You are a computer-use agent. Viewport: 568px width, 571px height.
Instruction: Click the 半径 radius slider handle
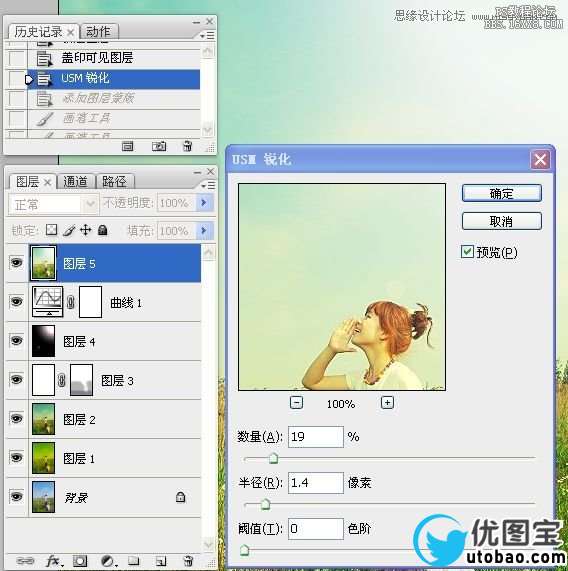click(266, 504)
